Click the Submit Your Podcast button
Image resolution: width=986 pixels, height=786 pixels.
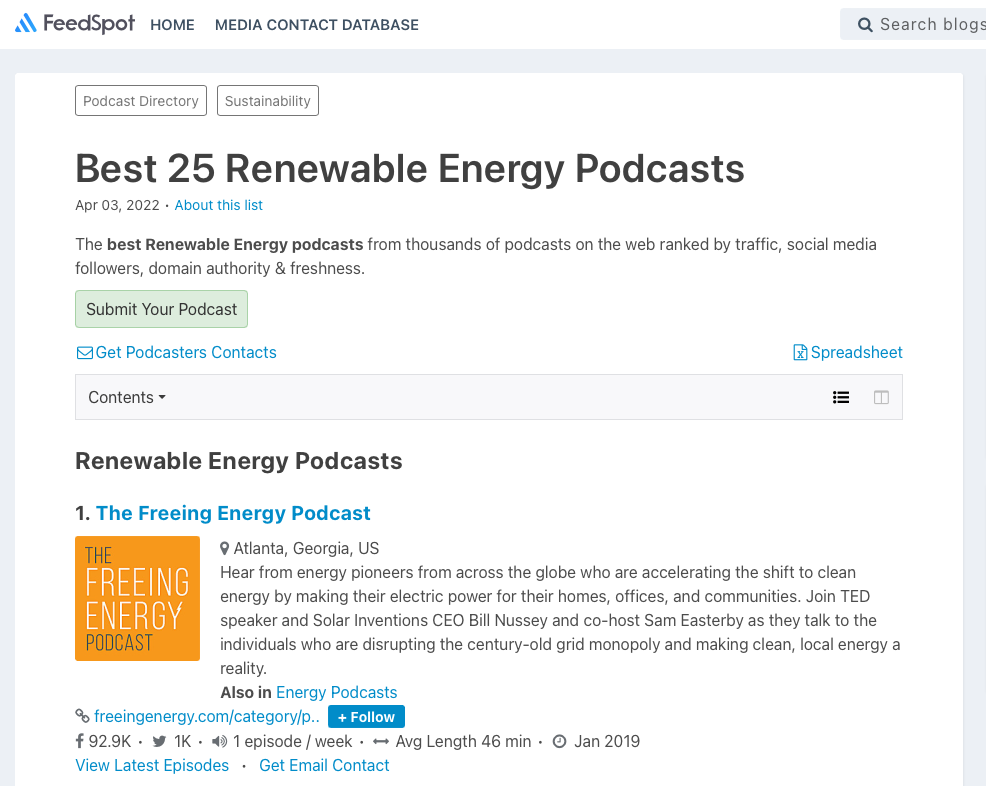pos(162,309)
